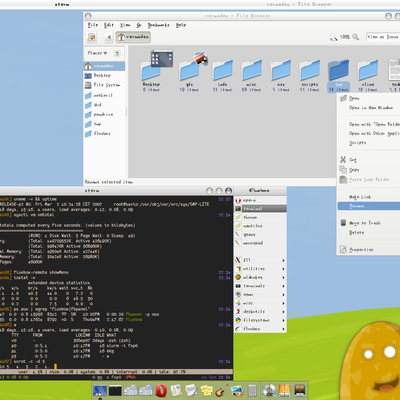Screen dimensions: 400x400
Task: Click the terminal icon in the dock
Action: coord(115,391)
